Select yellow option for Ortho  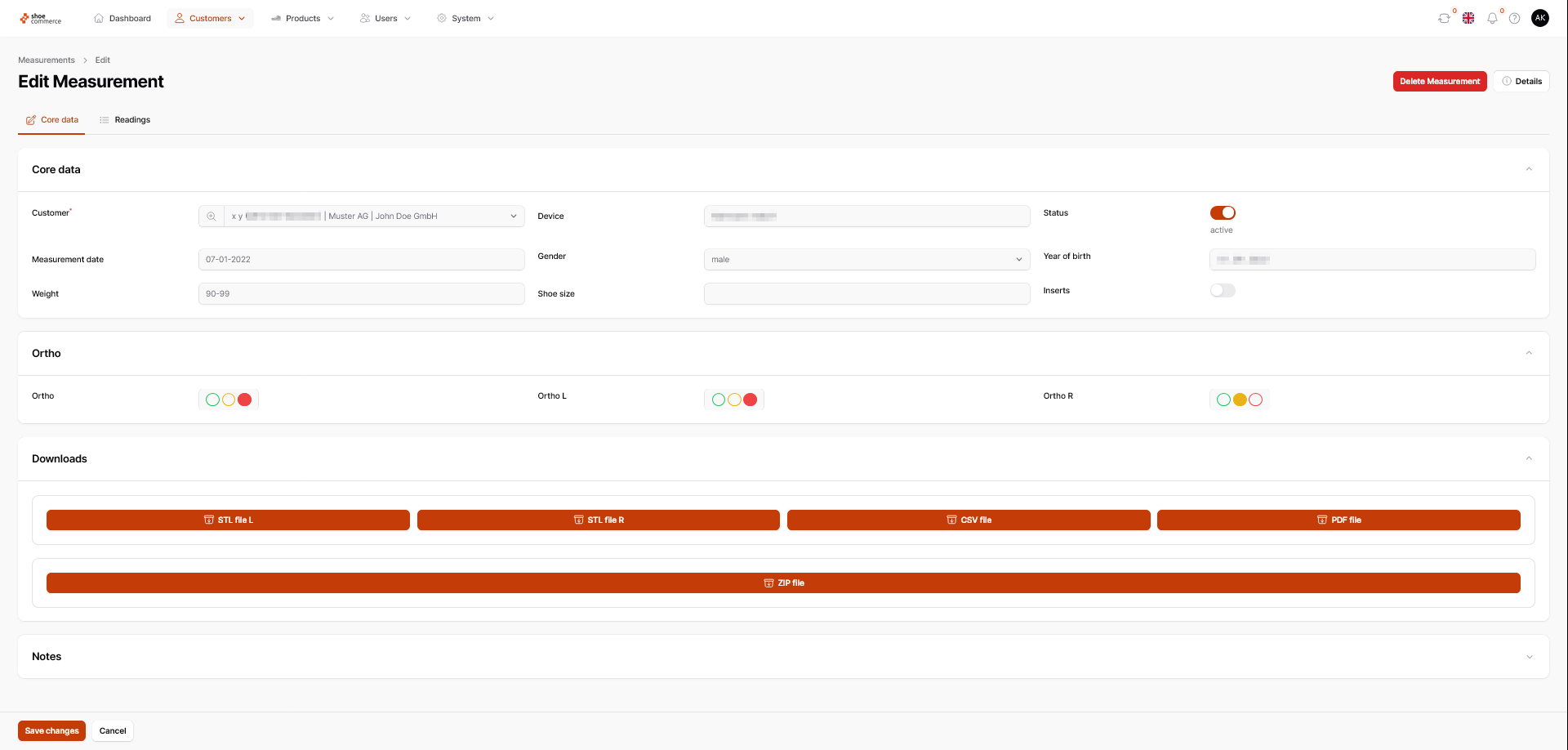(229, 400)
